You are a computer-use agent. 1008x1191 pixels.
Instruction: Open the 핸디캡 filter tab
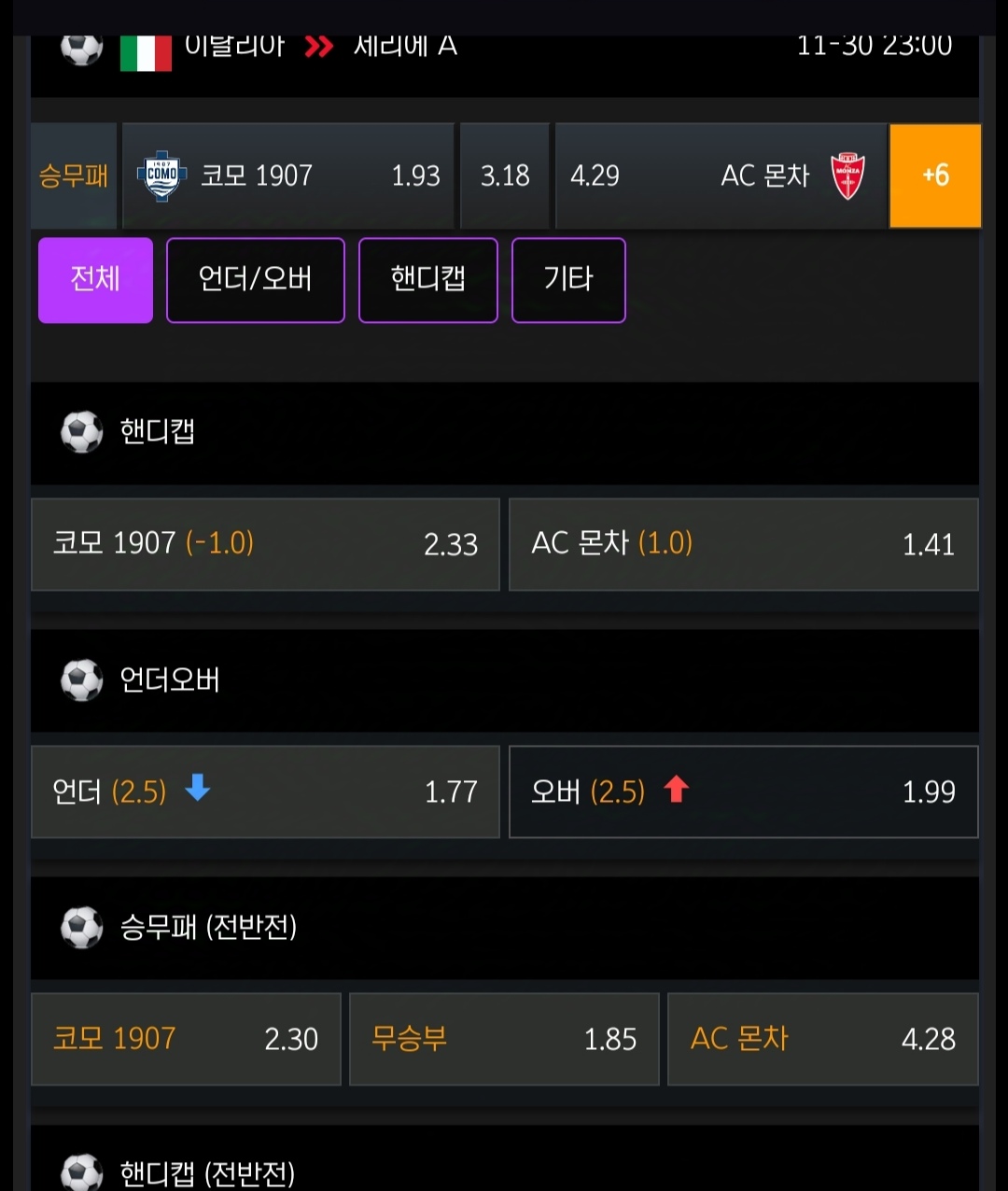click(428, 280)
